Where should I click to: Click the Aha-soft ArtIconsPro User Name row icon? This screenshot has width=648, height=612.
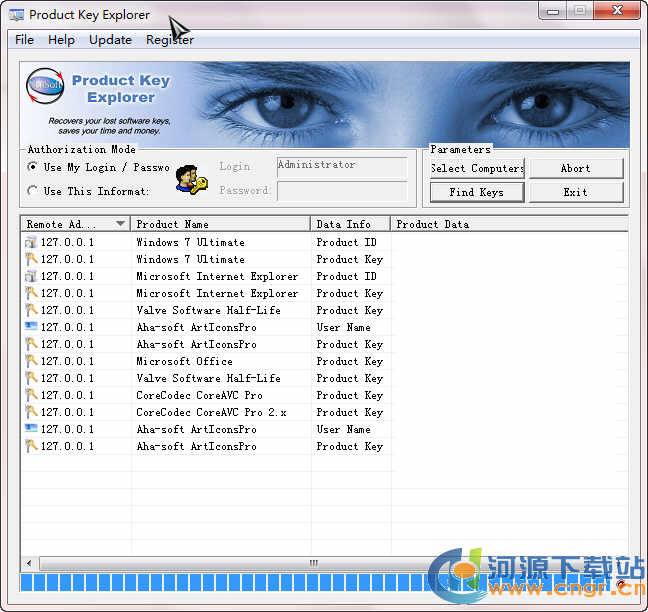point(30,327)
